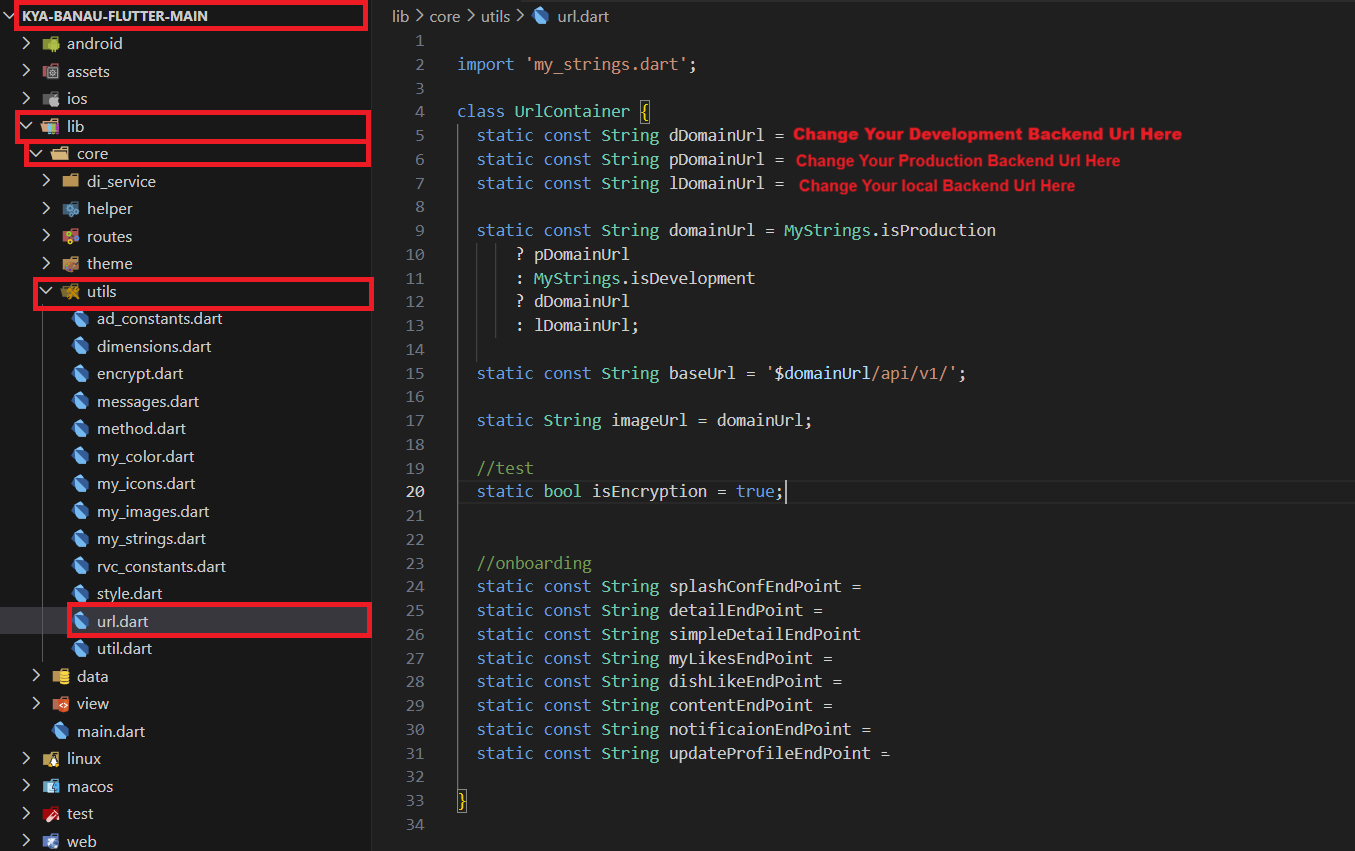Click the linux folder penguin icon

coord(51,759)
